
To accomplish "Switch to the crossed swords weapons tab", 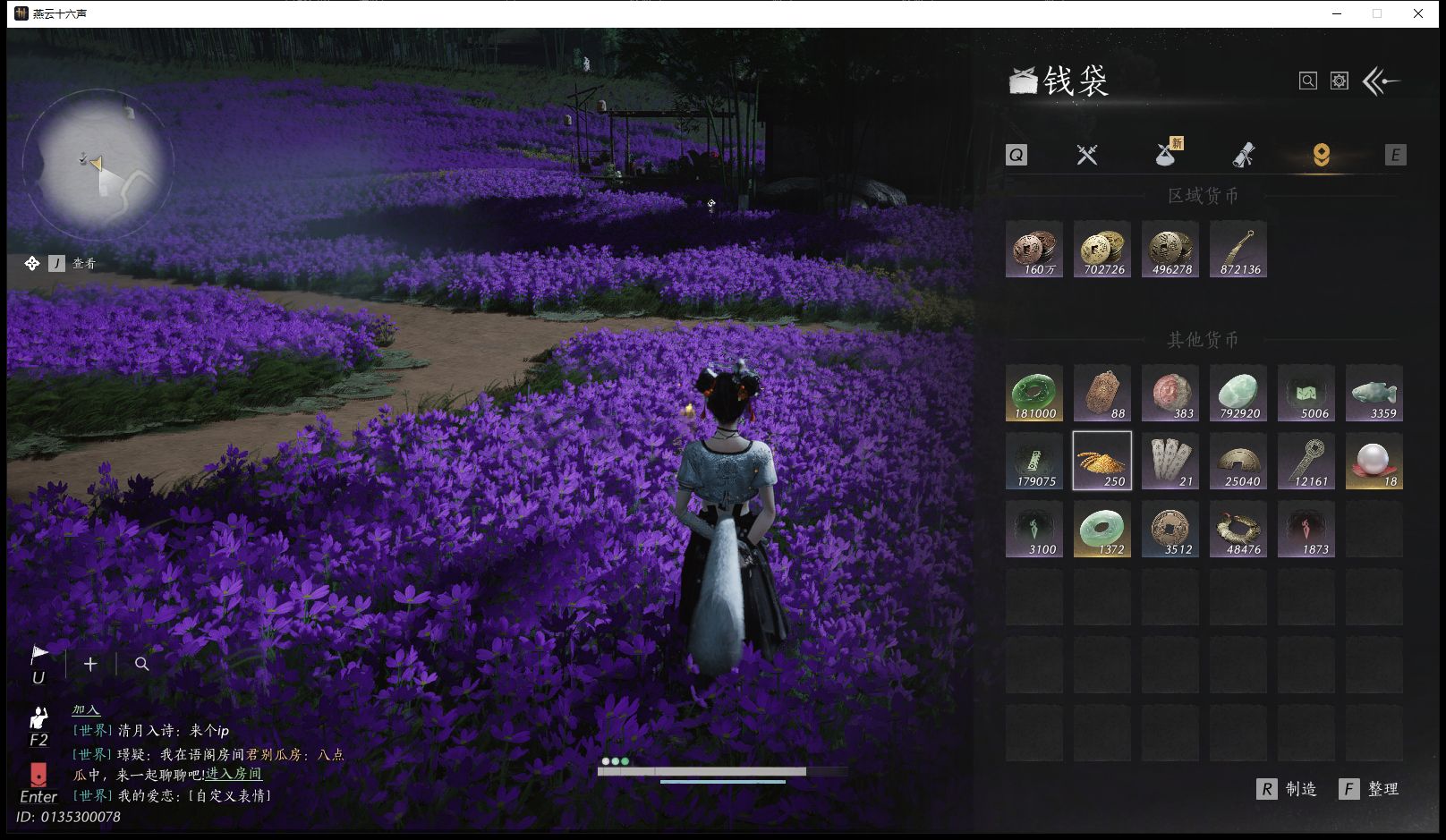I will 1087,155.
